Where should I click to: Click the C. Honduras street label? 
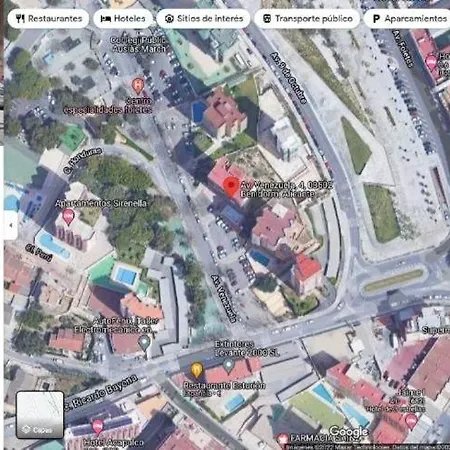pos(82,160)
